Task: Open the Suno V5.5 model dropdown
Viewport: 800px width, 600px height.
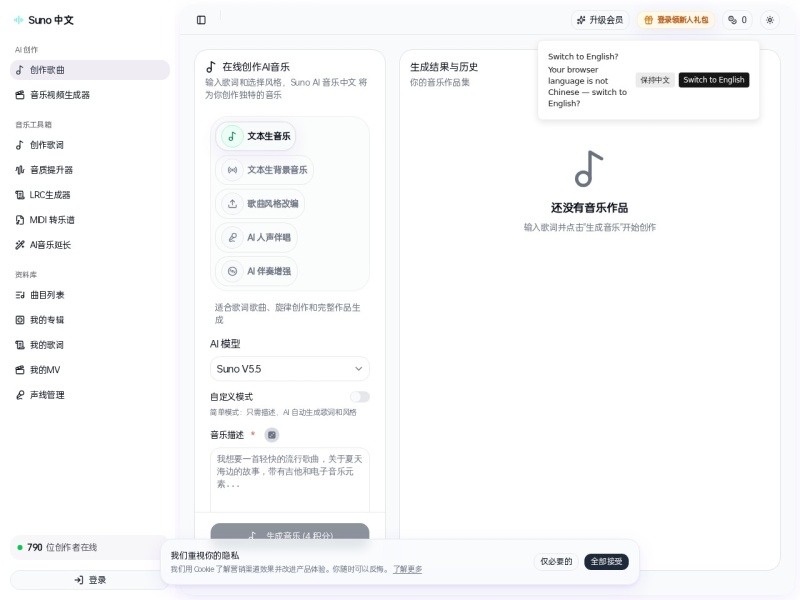Action: [290, 369]
